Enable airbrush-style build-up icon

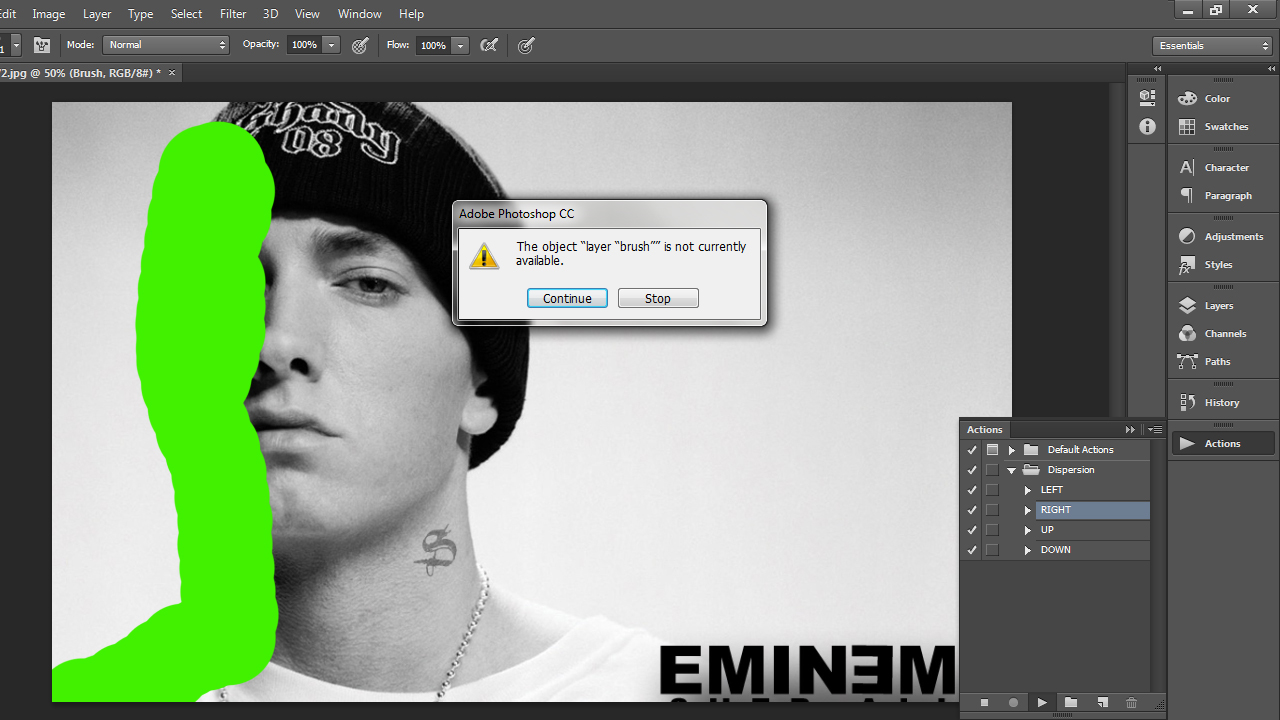click(x=489, y=45)
